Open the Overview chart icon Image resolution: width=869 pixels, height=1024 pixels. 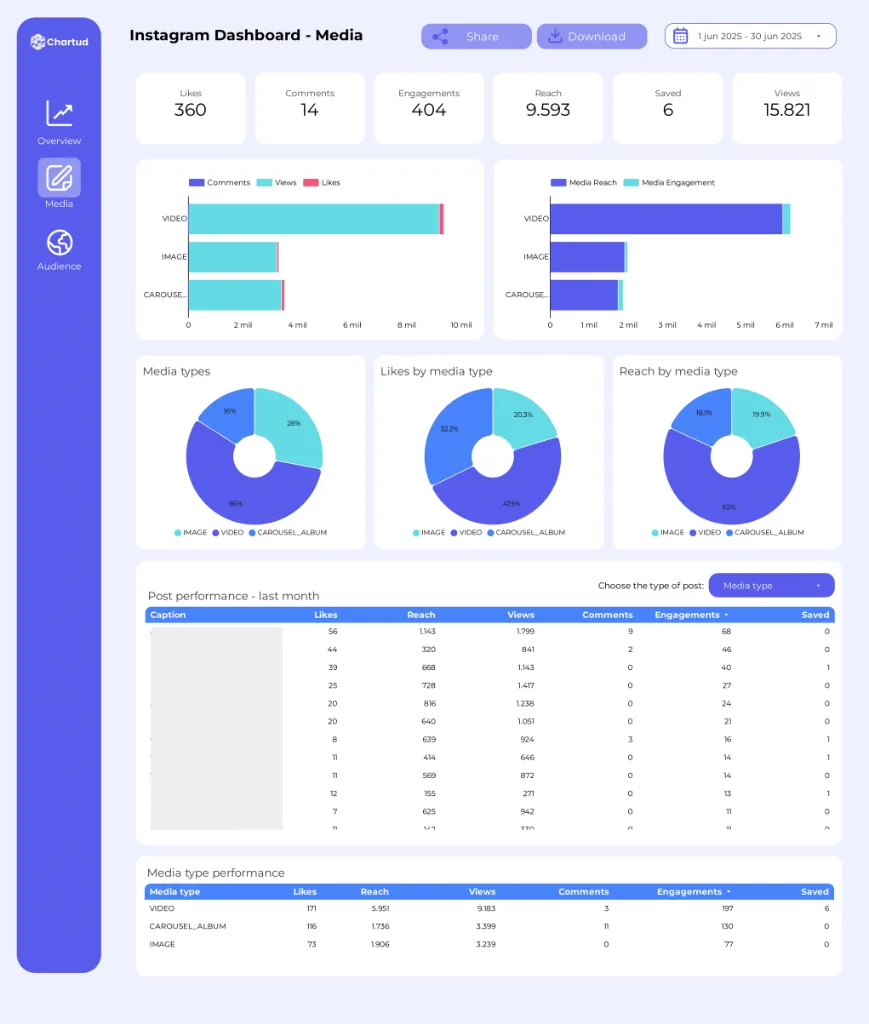pos(59,114)
